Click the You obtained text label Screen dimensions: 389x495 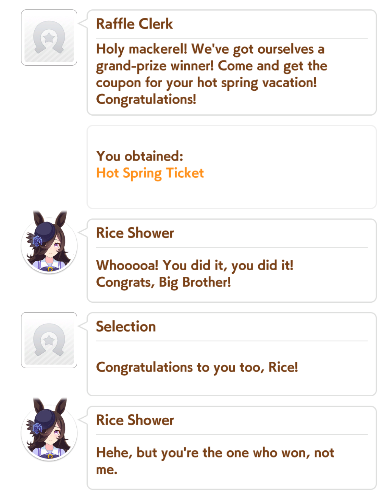[x=140, y=156]
